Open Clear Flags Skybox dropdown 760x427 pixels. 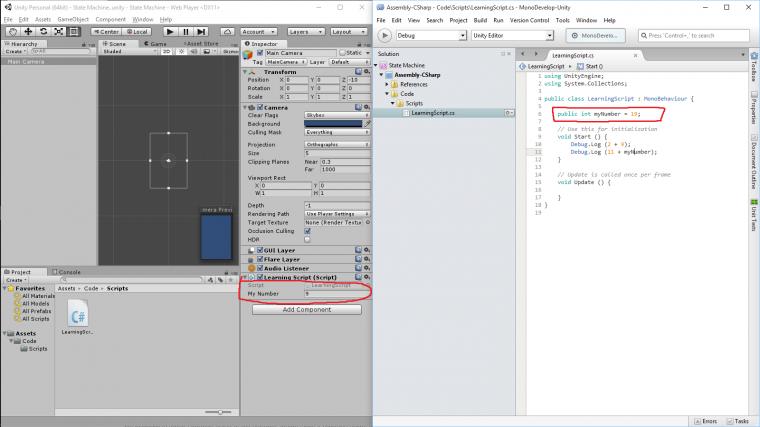point(337,115)
